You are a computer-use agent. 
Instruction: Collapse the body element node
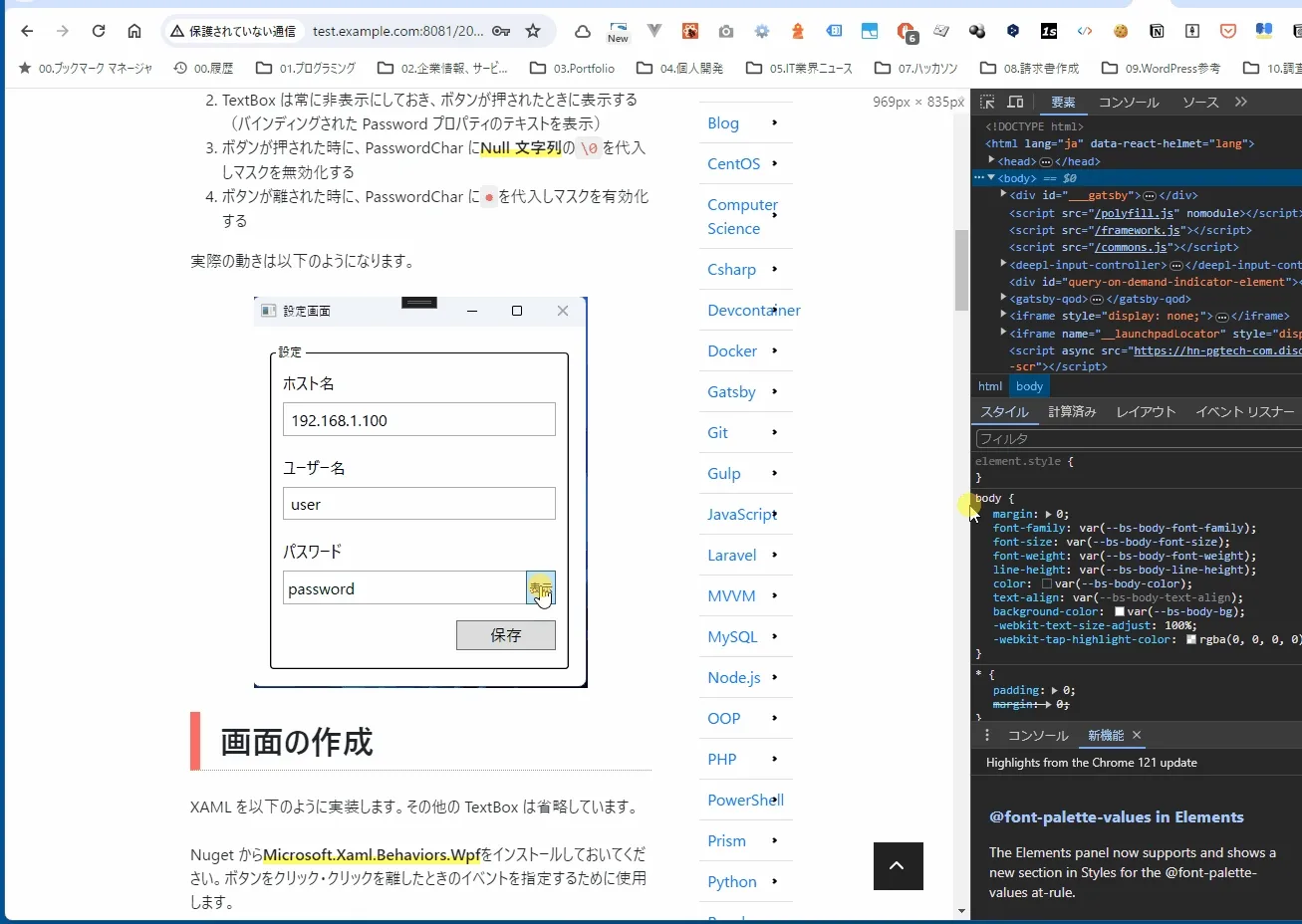[991, 177]
